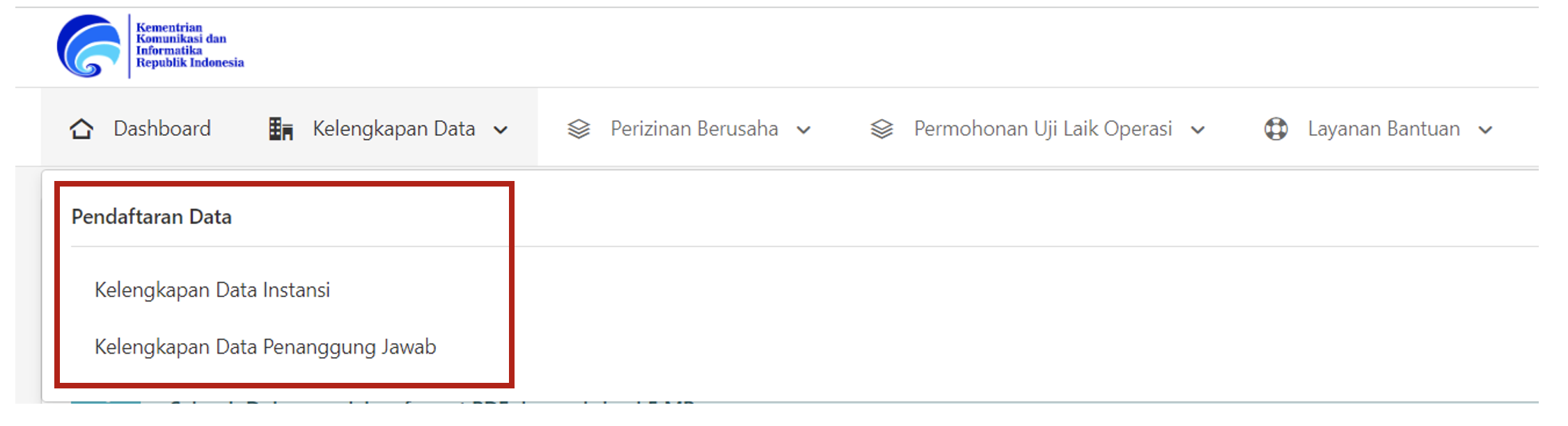Go to the Dashboard menu label

click(x=162, y=129)
